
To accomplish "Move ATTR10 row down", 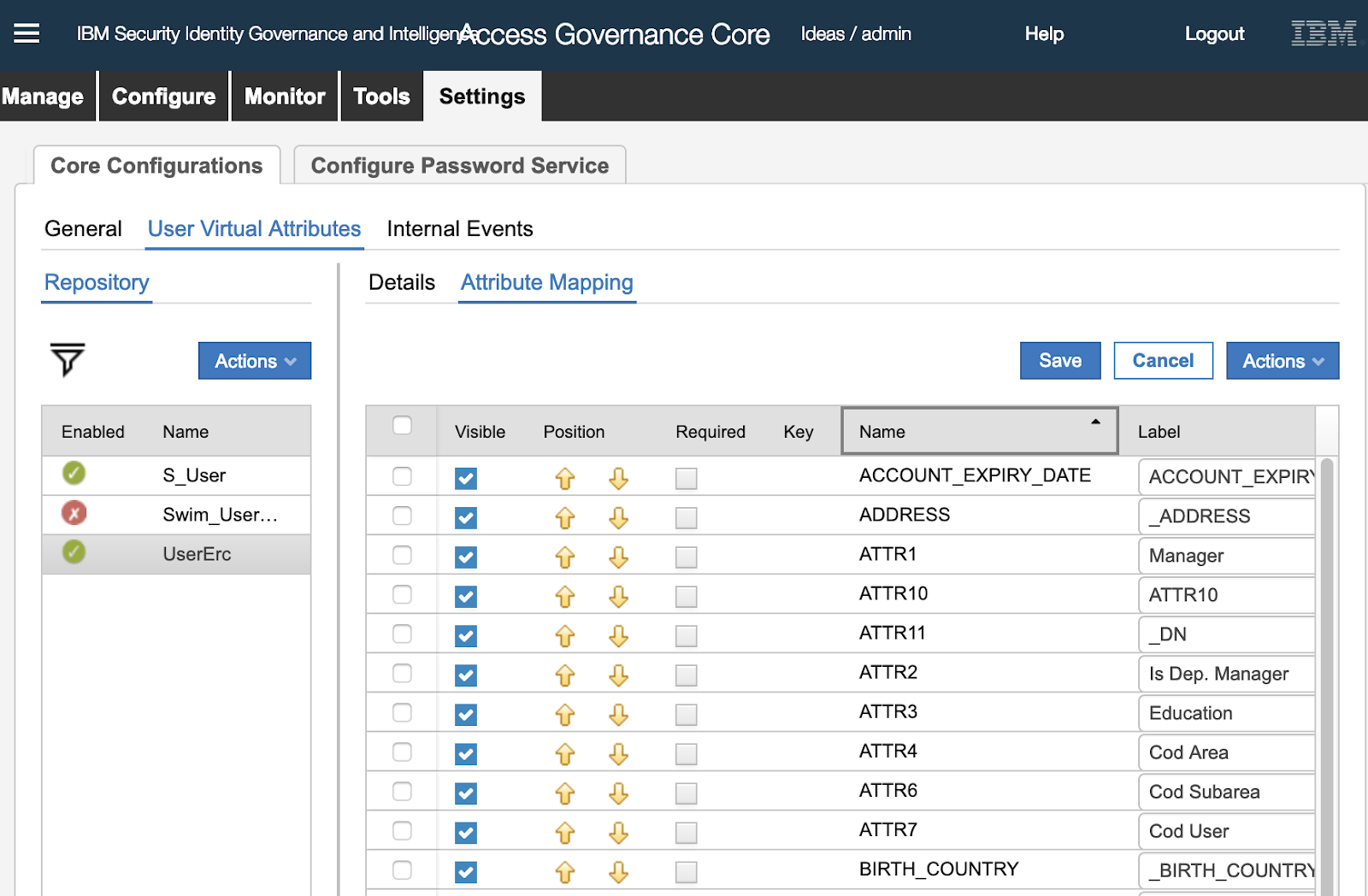I will pyautogui.click(x=619, y=596).
